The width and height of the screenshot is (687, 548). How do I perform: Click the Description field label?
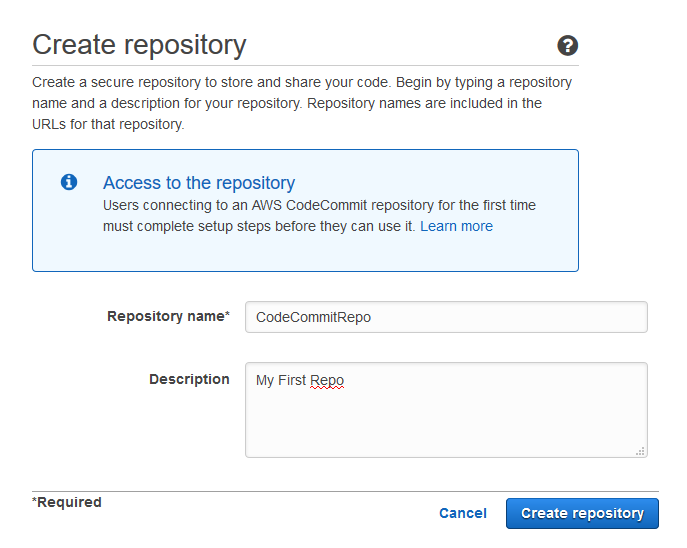(x=189, y=379)
